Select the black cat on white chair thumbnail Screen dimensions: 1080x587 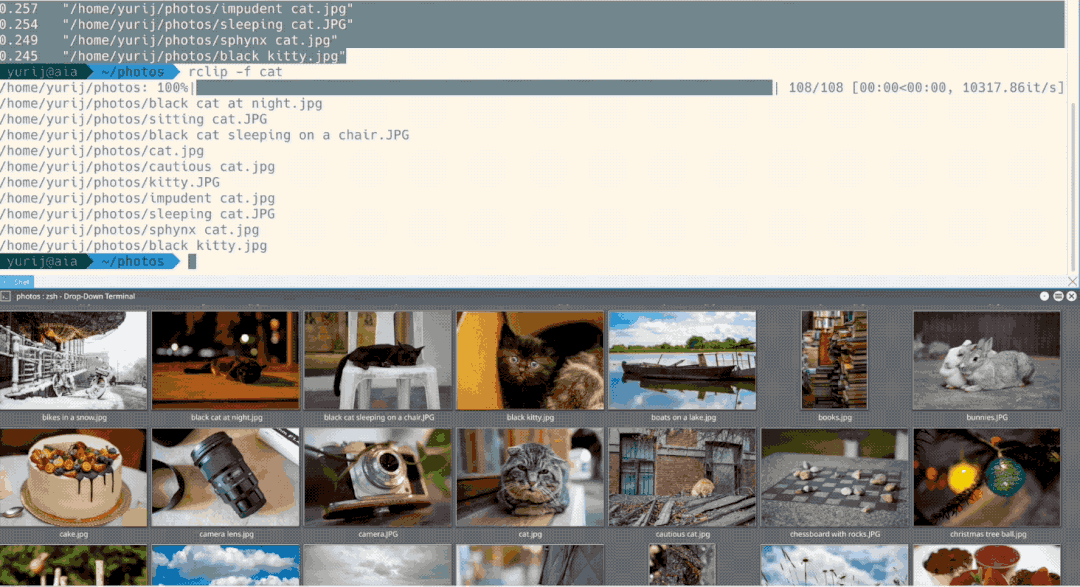click(x=378, y=360)
